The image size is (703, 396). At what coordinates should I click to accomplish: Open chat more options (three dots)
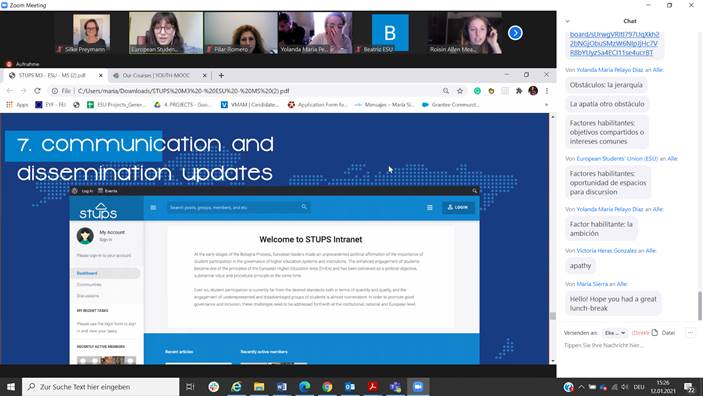click(x=690, y=333)
